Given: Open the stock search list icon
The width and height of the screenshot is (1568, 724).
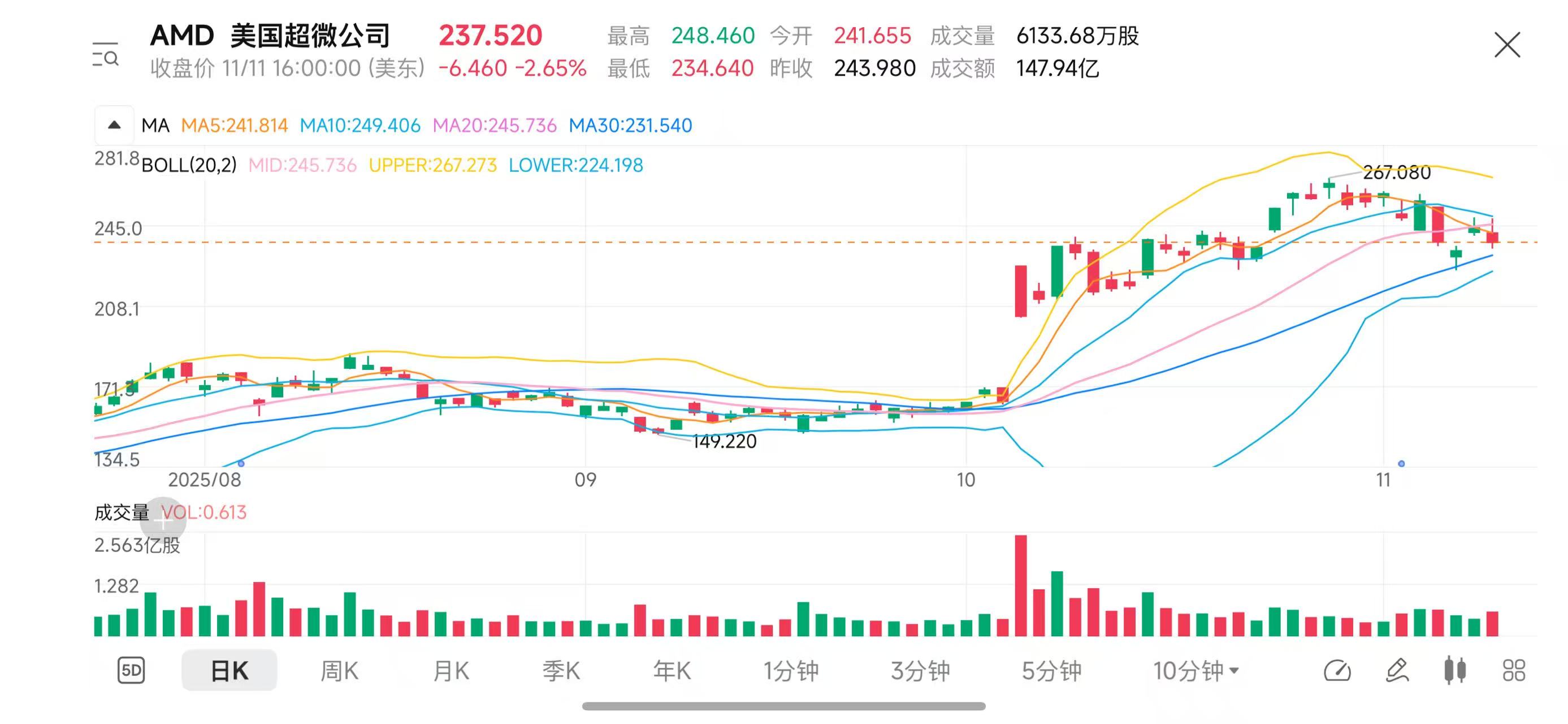Looking at the screenshot, I should pos(105,55).
